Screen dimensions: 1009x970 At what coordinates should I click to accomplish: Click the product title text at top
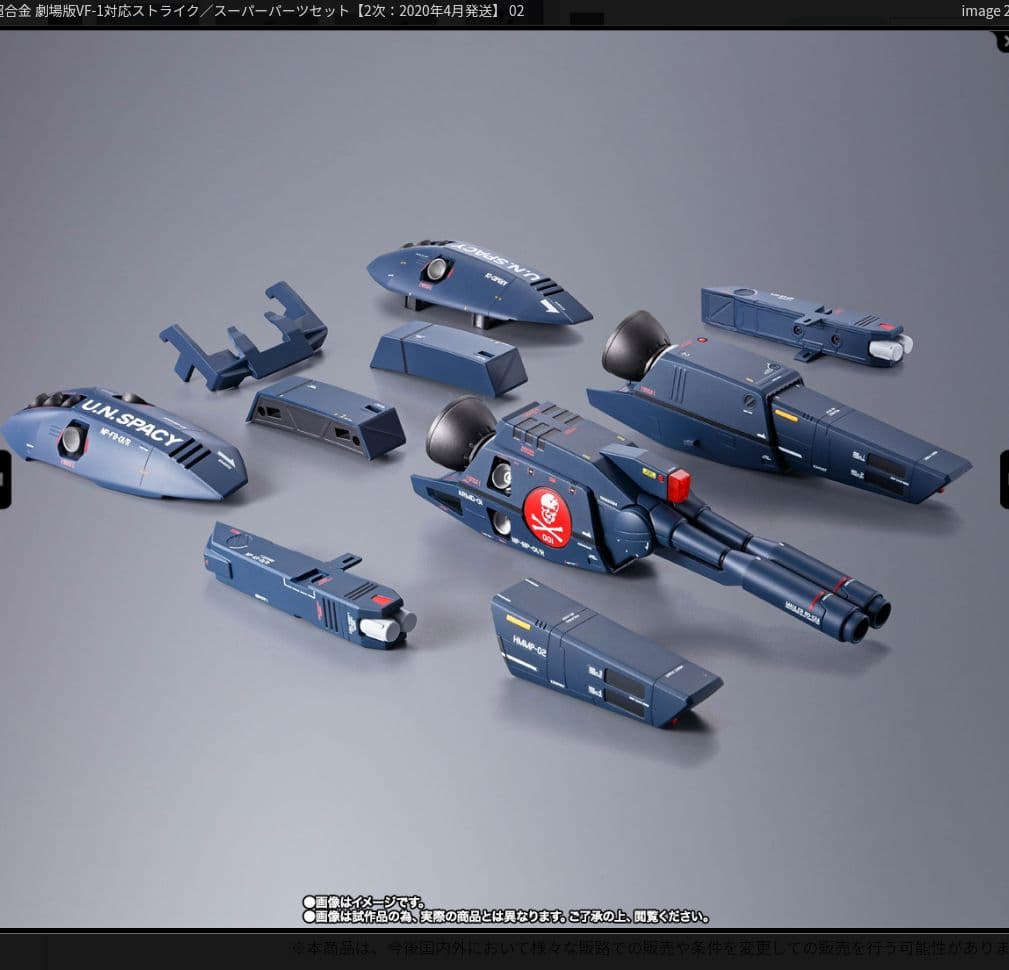[262, 11]
